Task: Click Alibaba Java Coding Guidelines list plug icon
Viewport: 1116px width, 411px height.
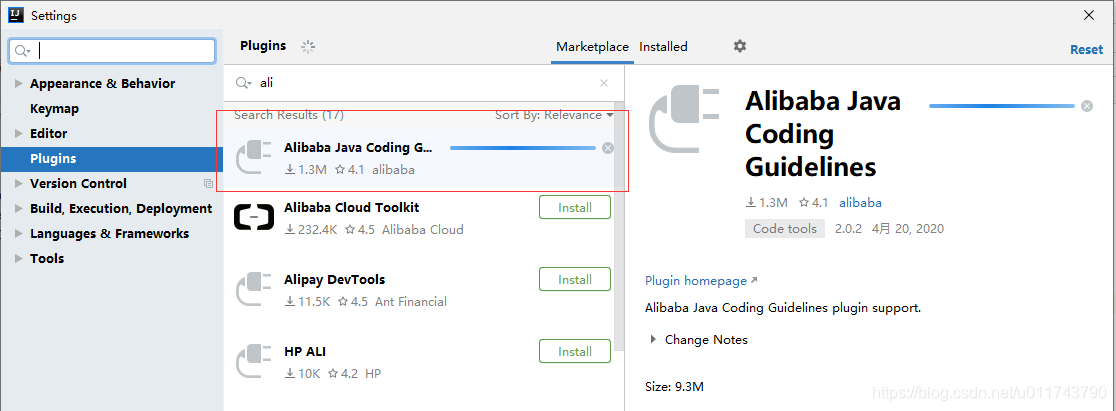Action: 254,158
